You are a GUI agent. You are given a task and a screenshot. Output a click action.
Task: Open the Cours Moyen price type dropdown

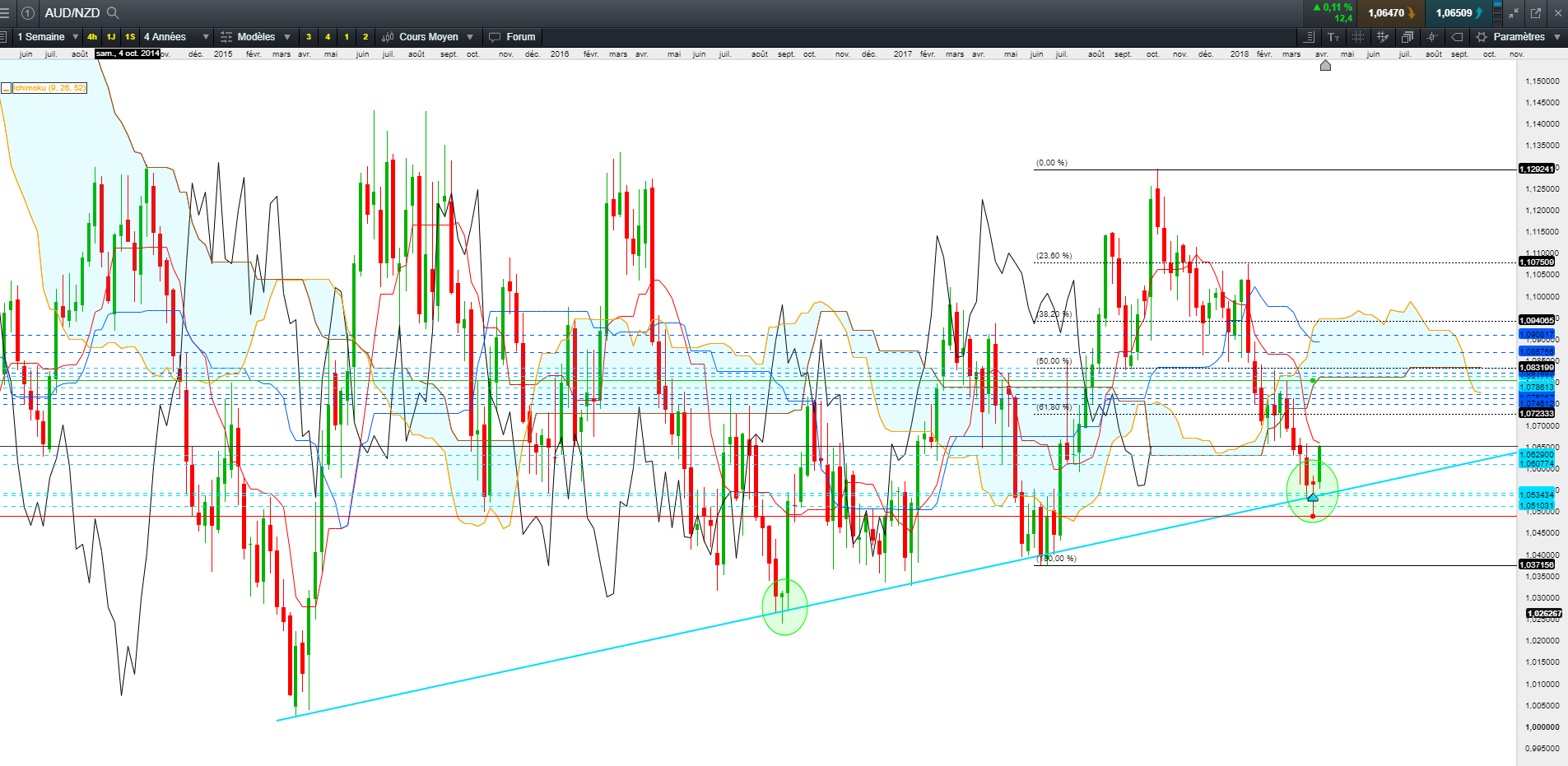428,37
